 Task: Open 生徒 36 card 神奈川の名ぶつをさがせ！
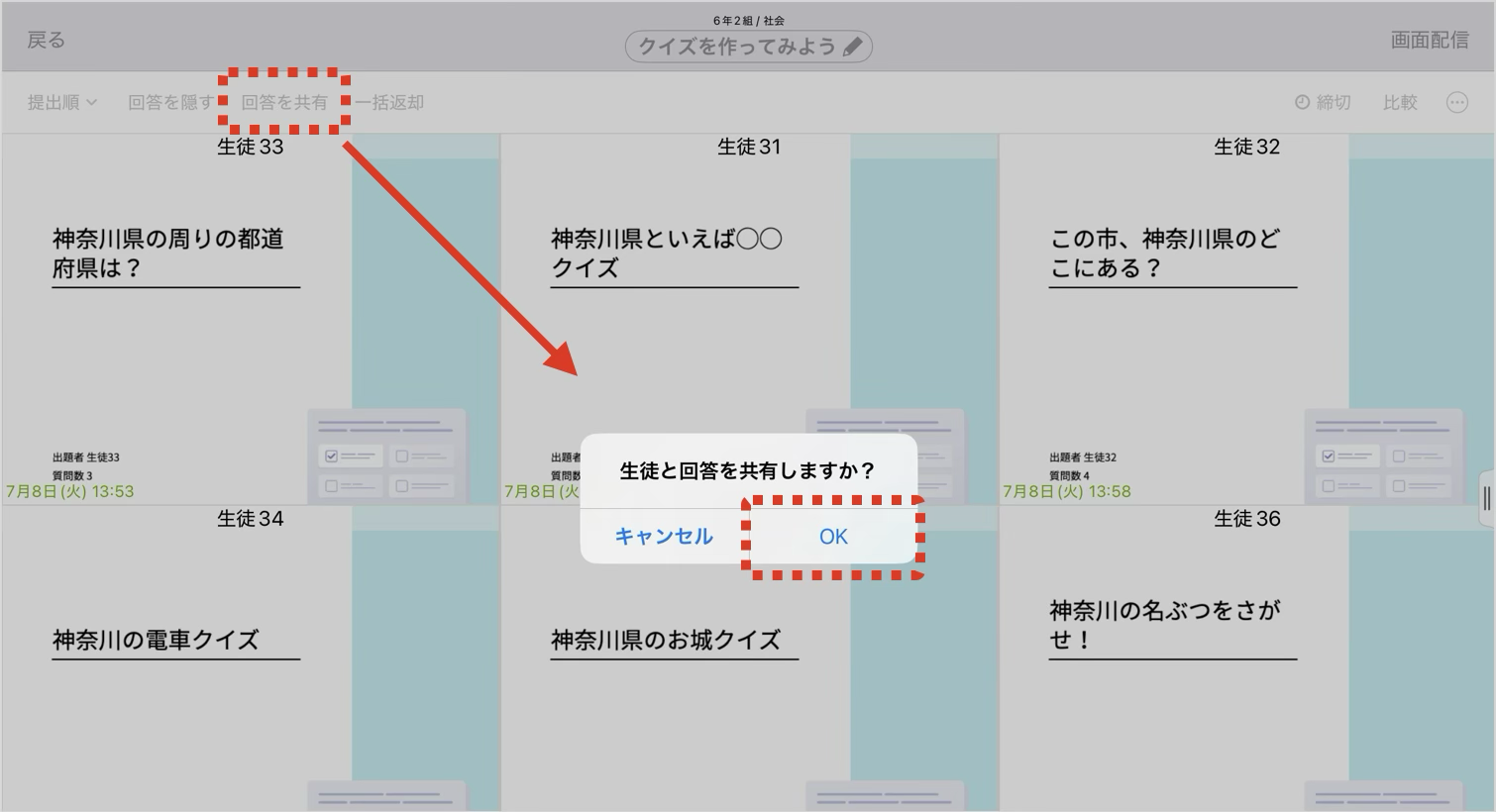(x=1247, y=659)
